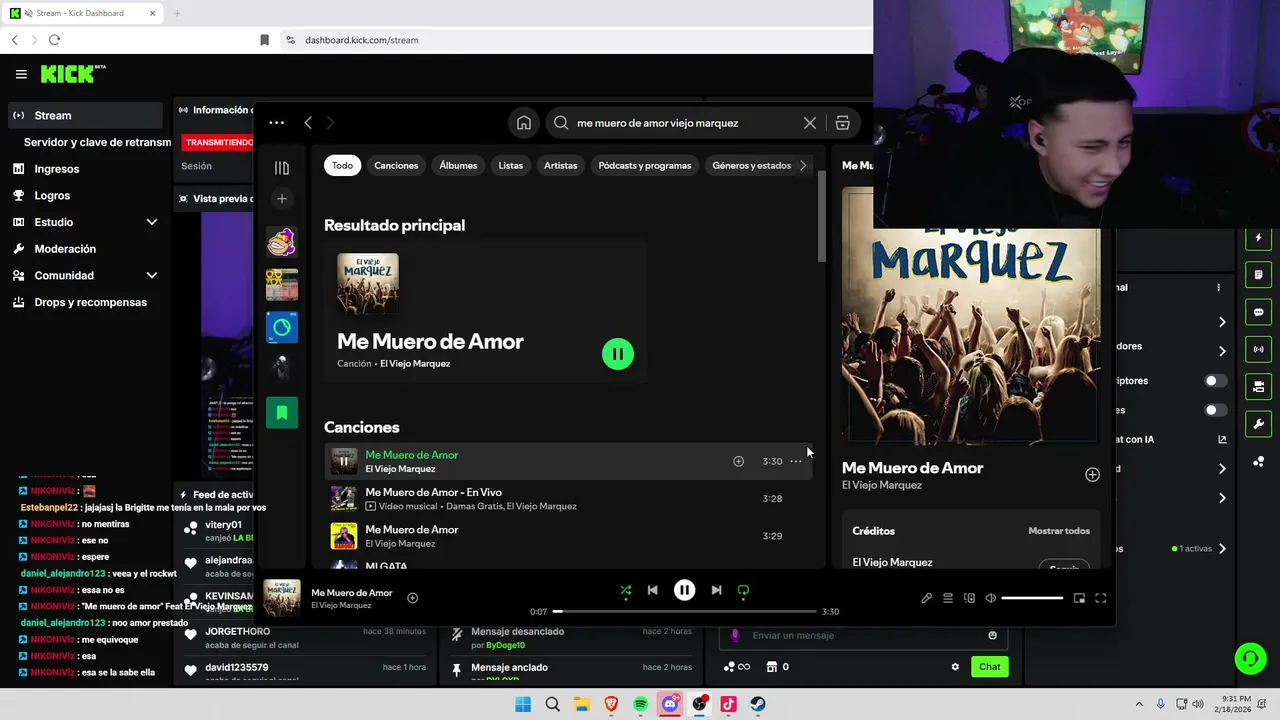The width and height of the screenshot is (1280, 720).
Task: Open Me Muero de Amor - En Vivo
Action: [434, 492]
